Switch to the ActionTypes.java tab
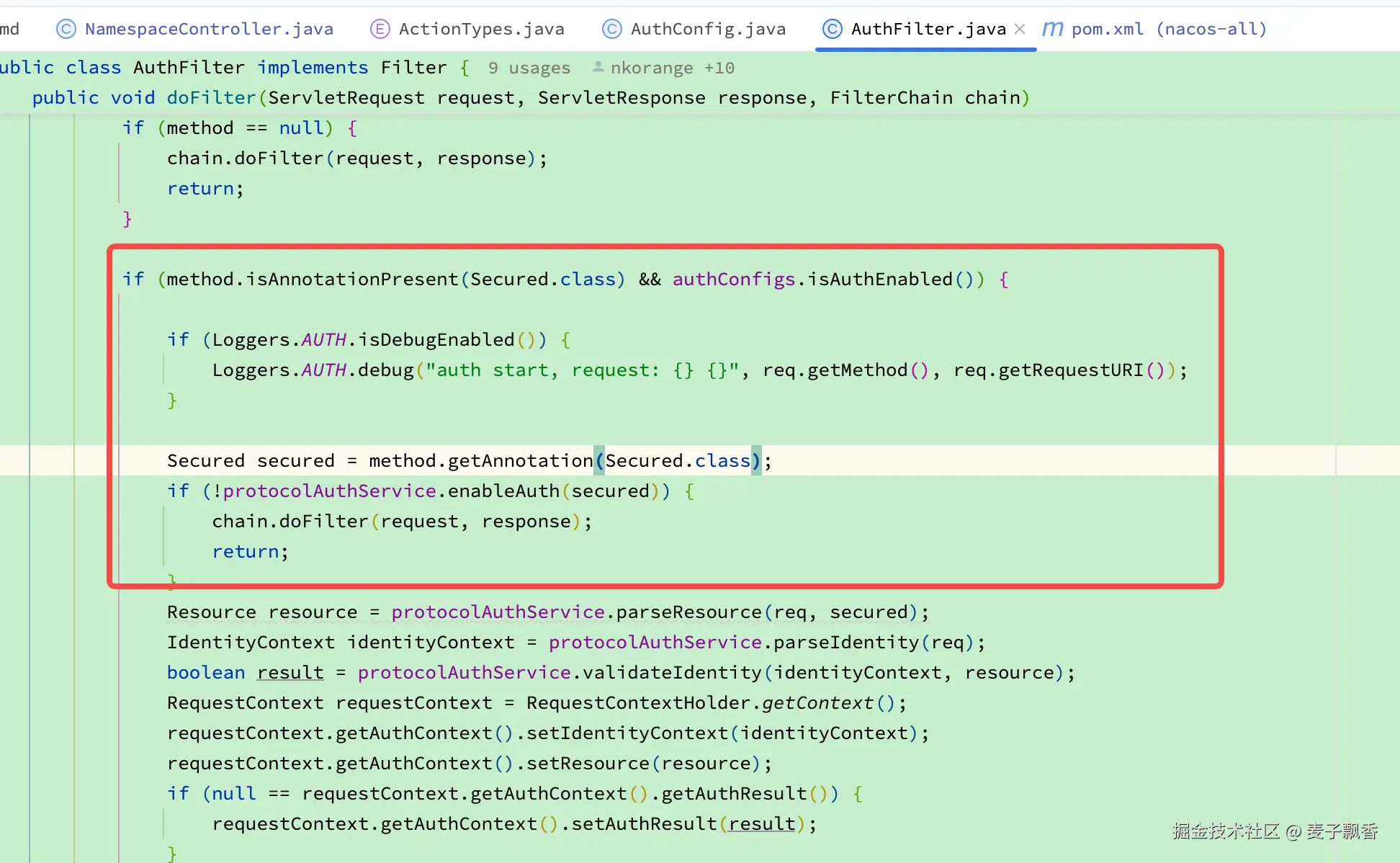 tap(481, 29)
